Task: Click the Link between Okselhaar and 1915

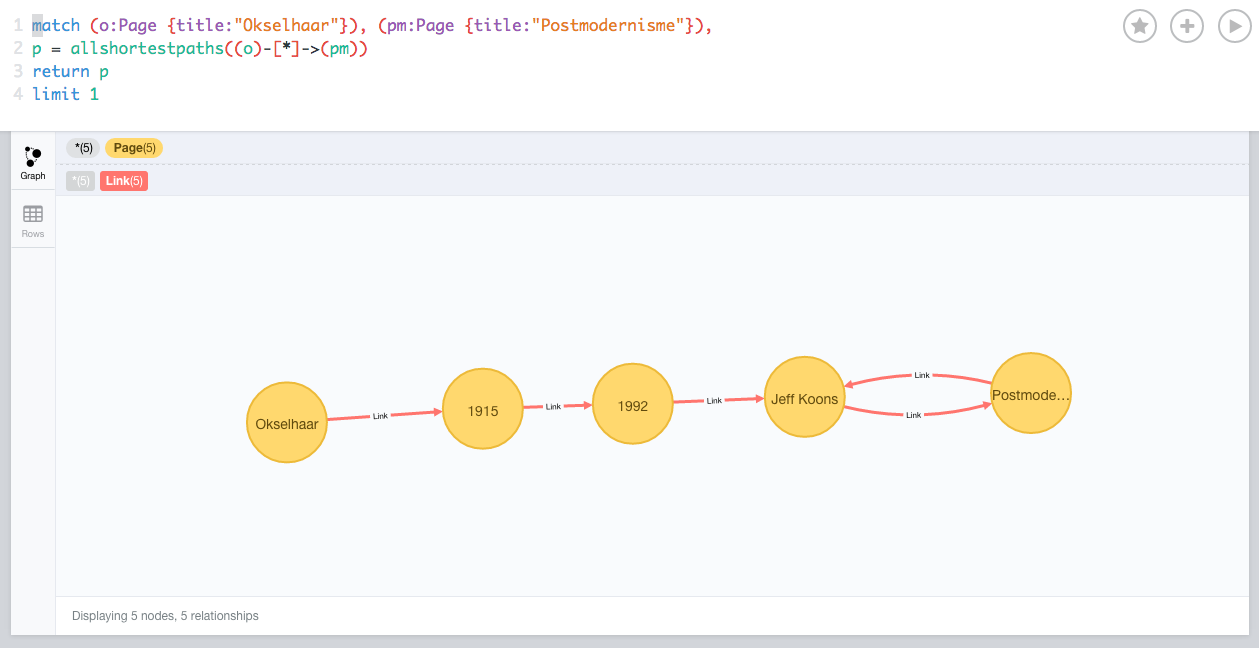Action: coord(380,416)
